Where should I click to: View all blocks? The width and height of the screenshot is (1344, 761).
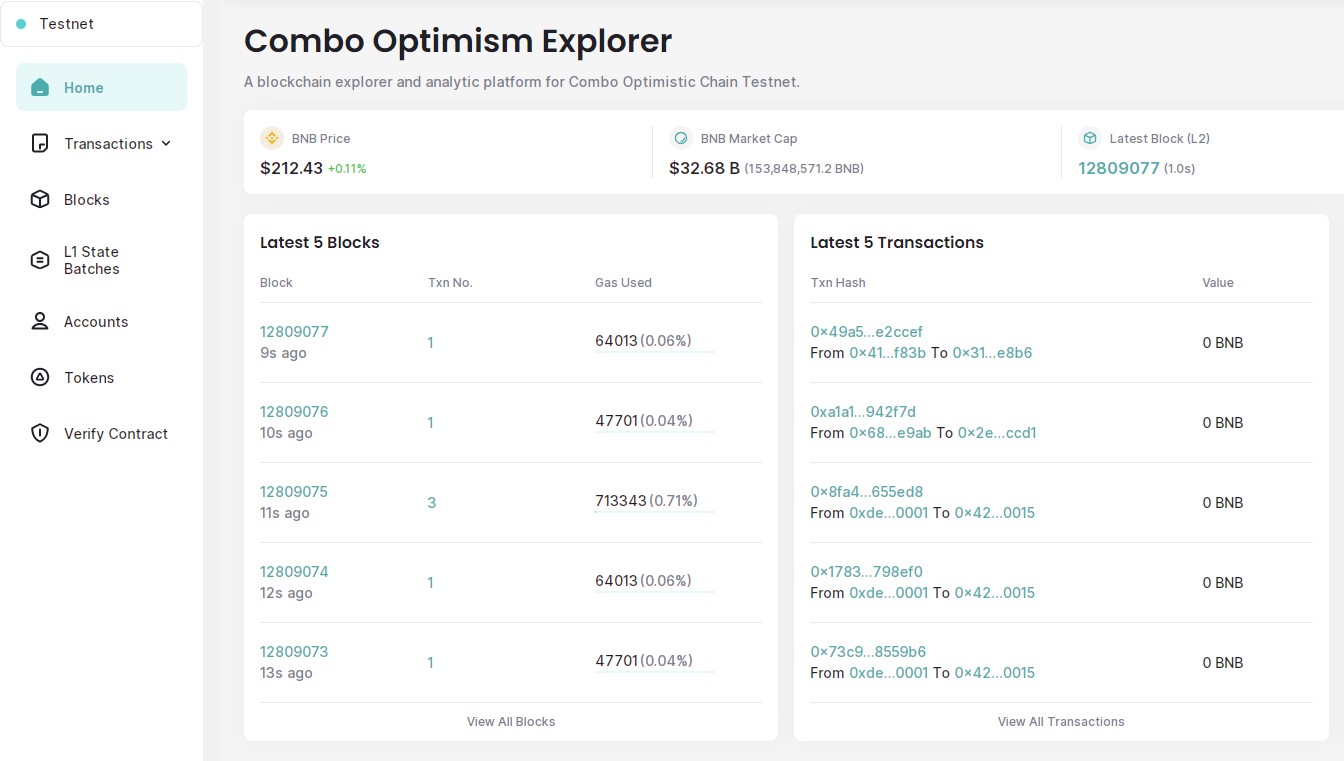(x=511, y=721)
